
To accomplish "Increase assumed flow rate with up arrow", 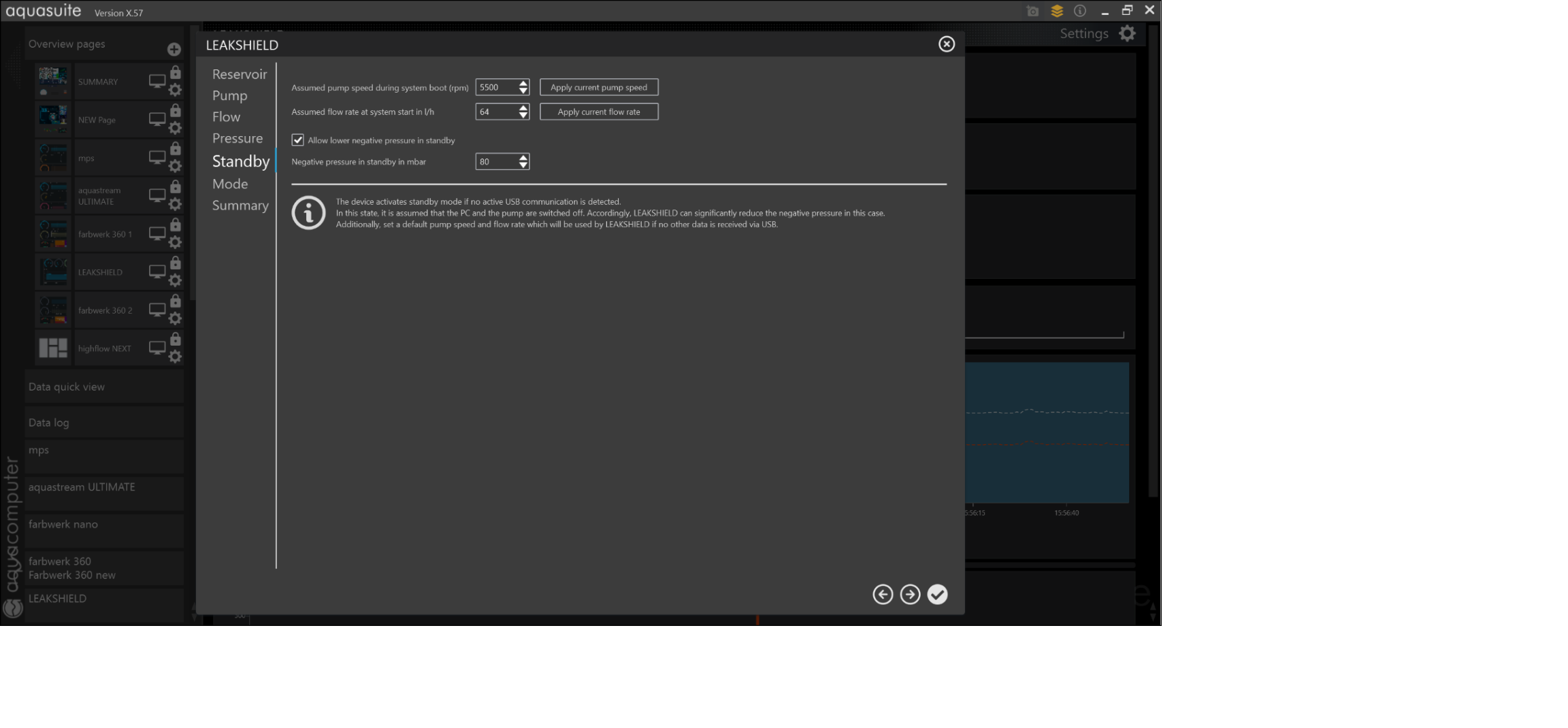I will click(x=523, y=108).
